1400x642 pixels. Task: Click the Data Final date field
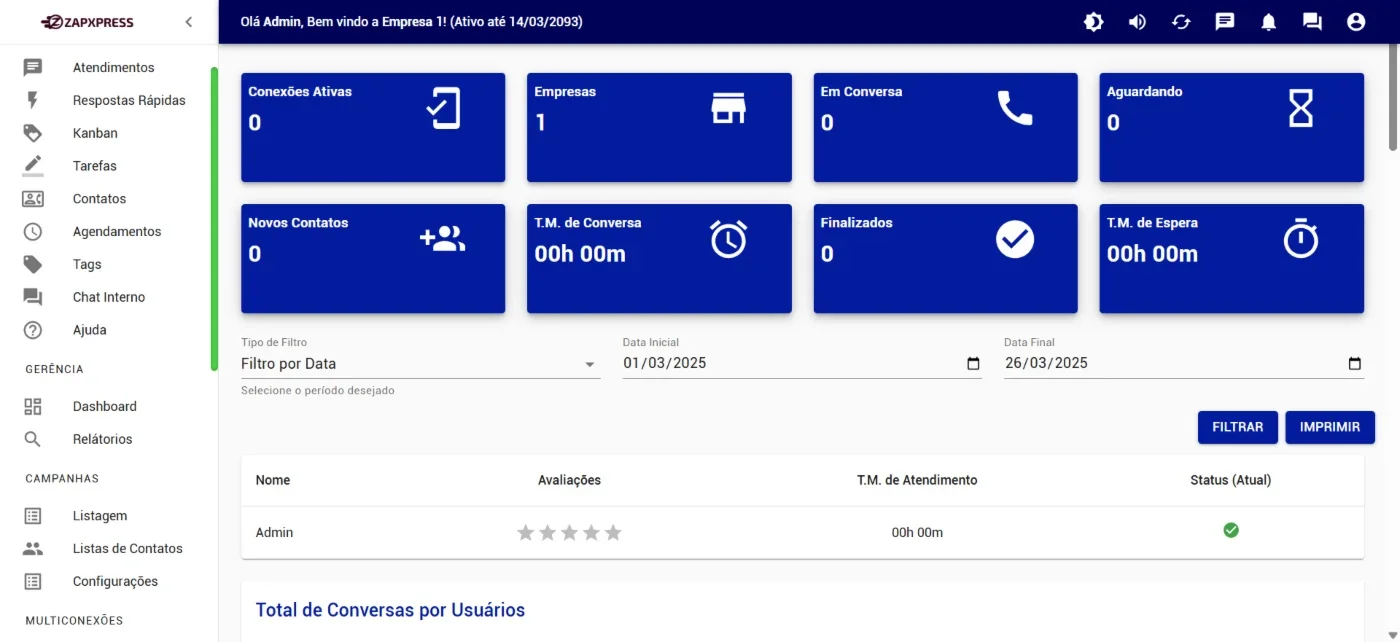(x=1184, y=364)
